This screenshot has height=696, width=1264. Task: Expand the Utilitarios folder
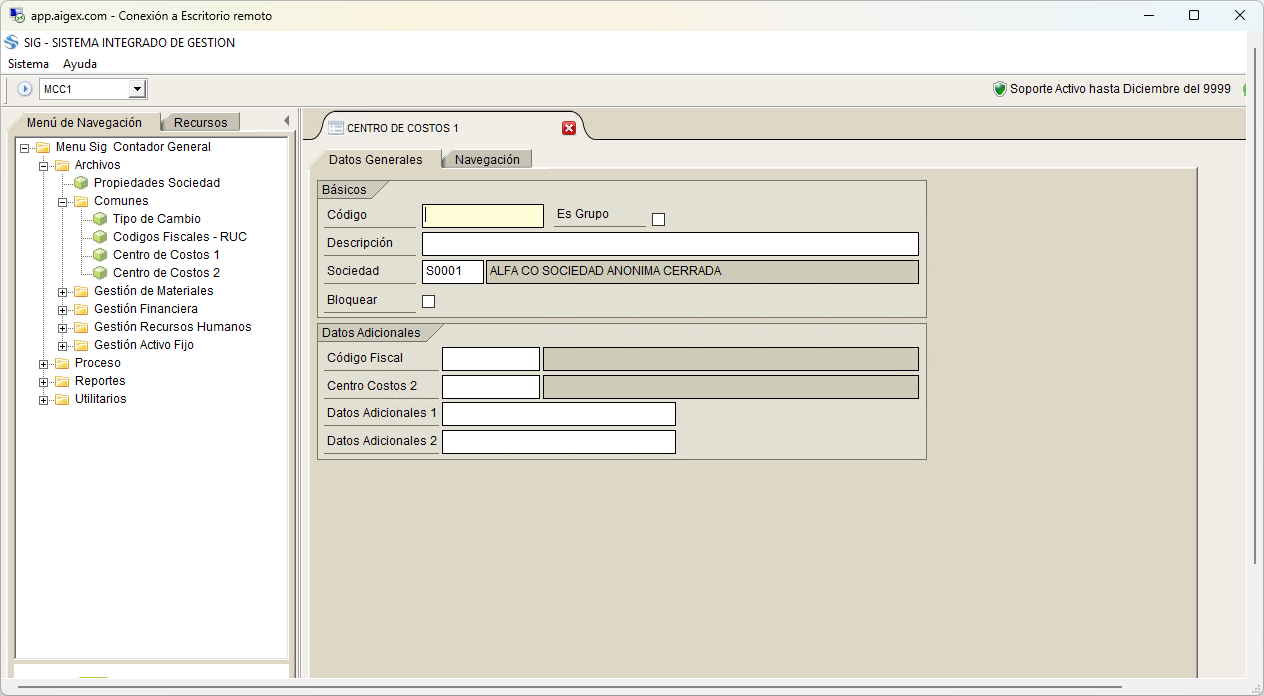click(43, 400)
